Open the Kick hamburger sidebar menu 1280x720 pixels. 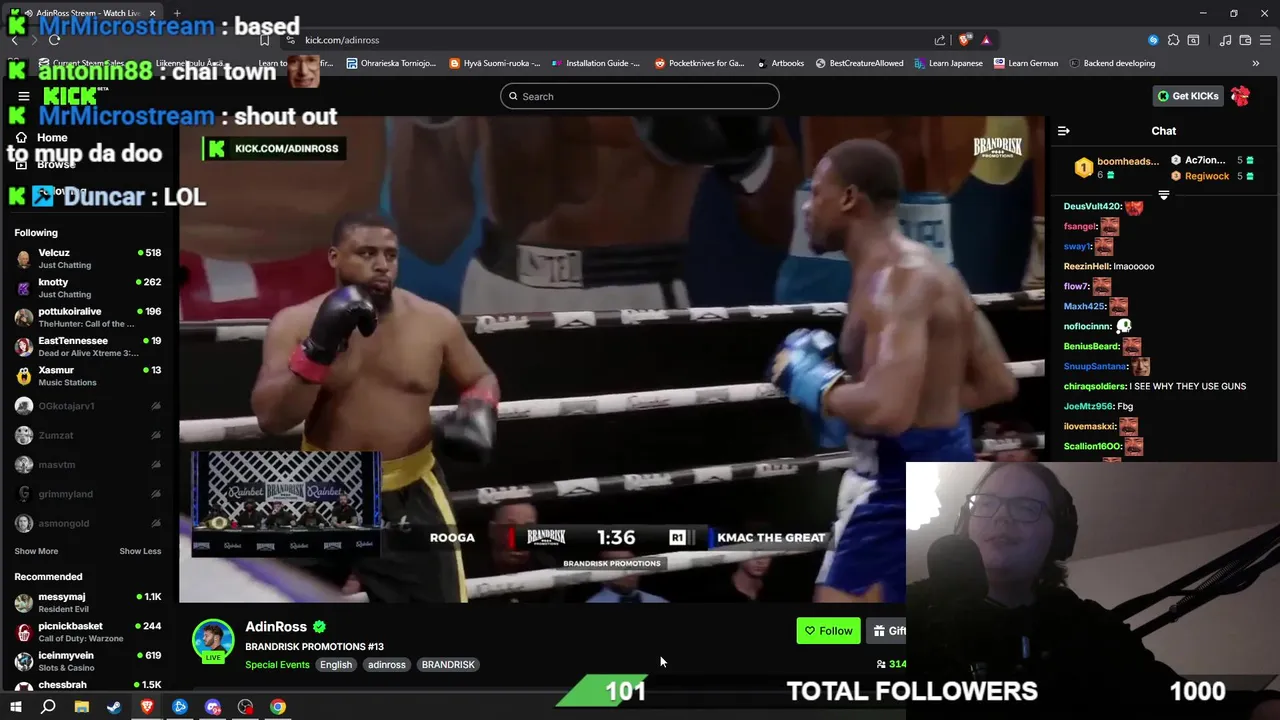point(23,96)
